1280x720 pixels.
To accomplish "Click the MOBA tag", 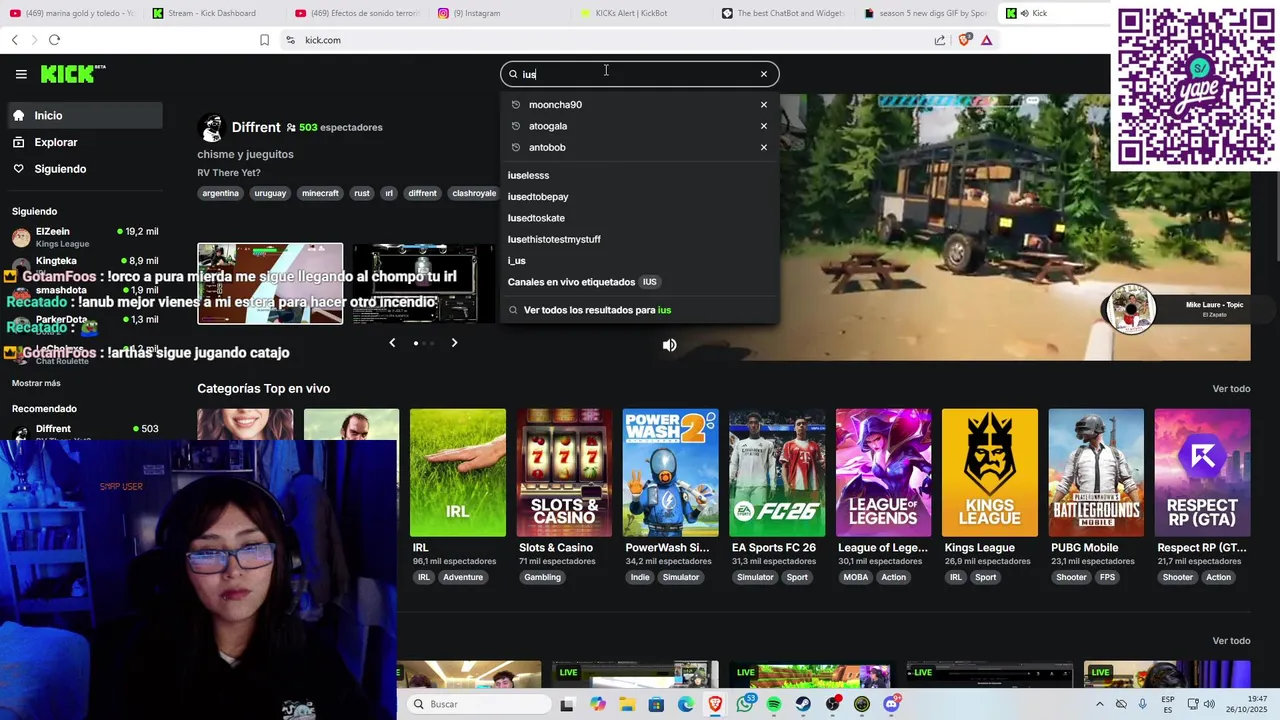I will pos(856,577).
